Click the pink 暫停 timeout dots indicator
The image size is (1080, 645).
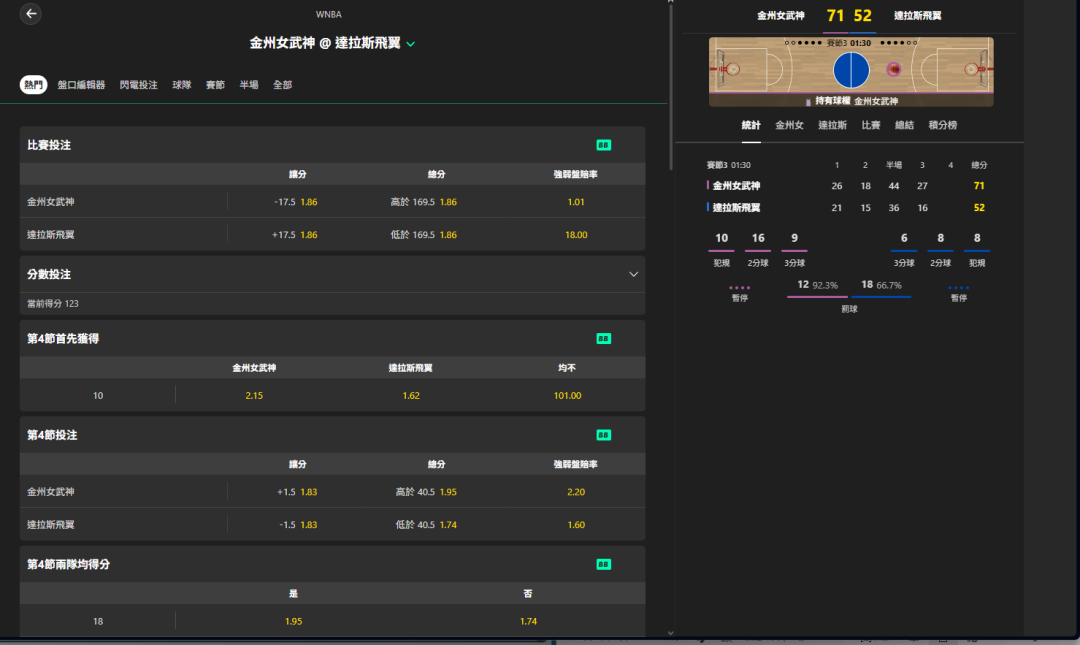739,287
